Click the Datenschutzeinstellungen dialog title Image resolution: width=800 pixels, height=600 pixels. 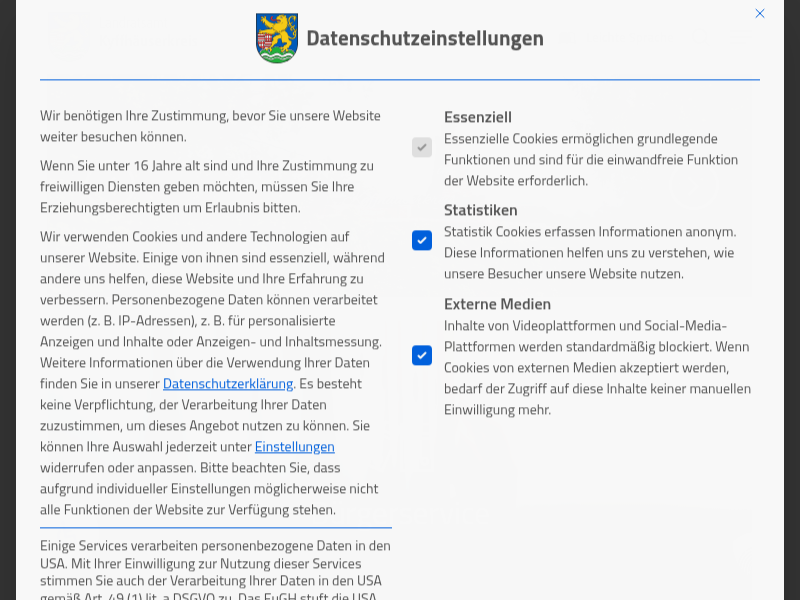coord(425,38)
